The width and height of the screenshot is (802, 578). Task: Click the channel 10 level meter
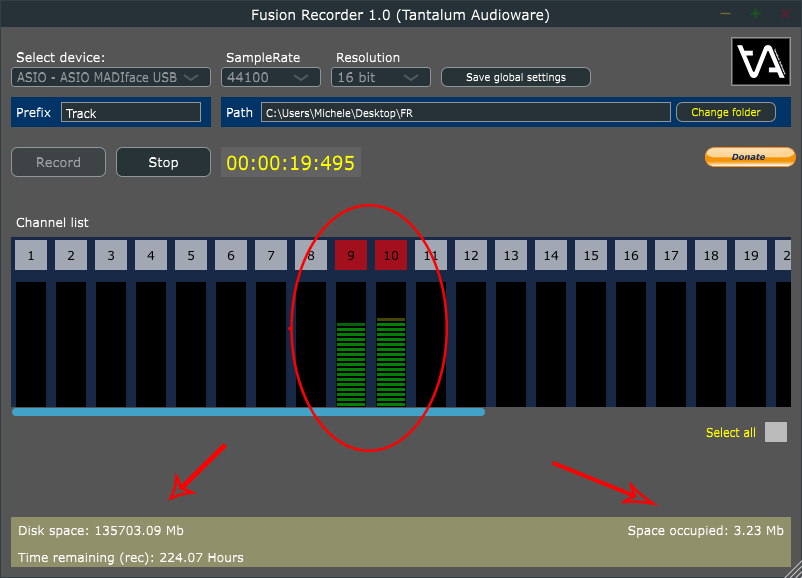391,344
